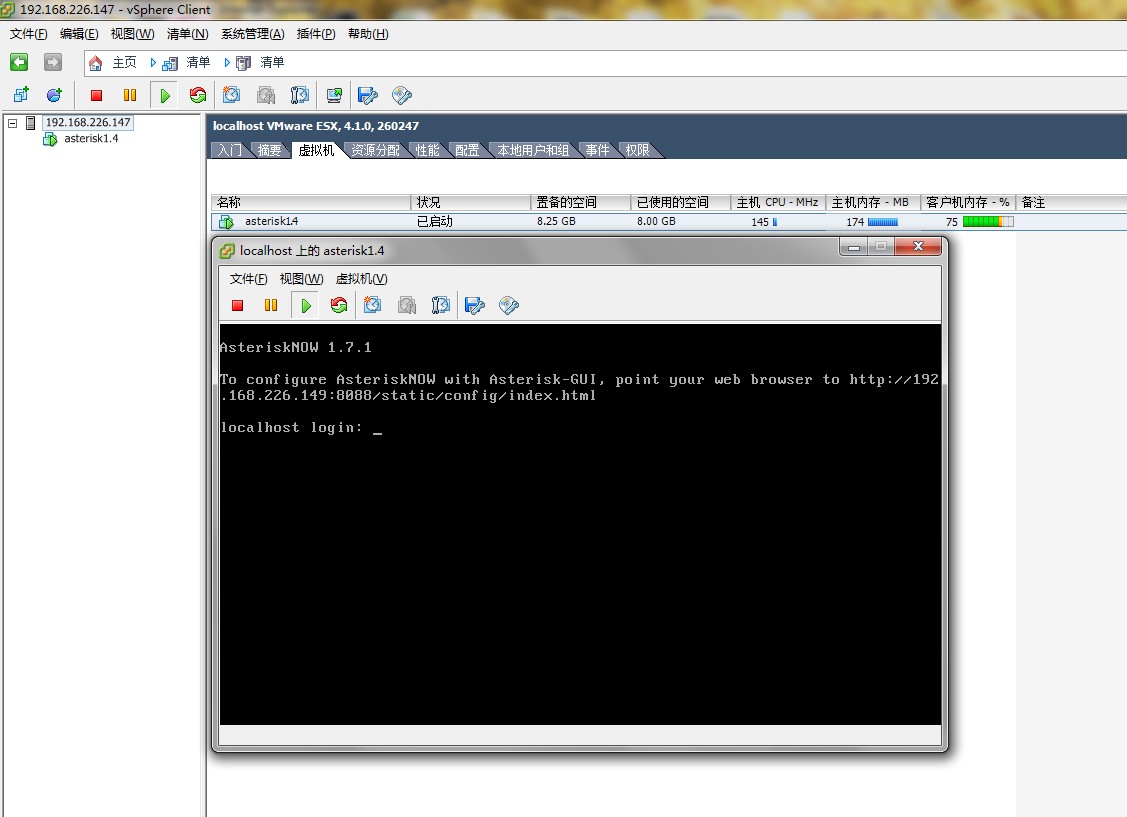Take snapshot from console window toolbar
Viewport: 1127px width, 817px height.
[372, 305]
